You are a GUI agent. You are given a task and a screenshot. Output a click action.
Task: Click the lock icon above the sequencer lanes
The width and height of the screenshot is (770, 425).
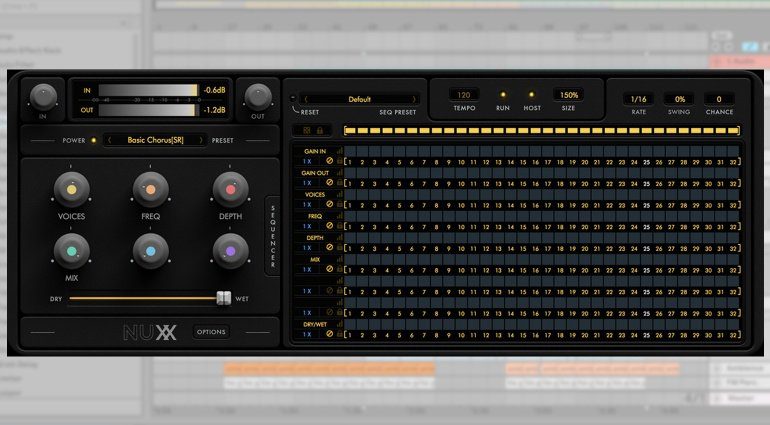tap(321, 130)
